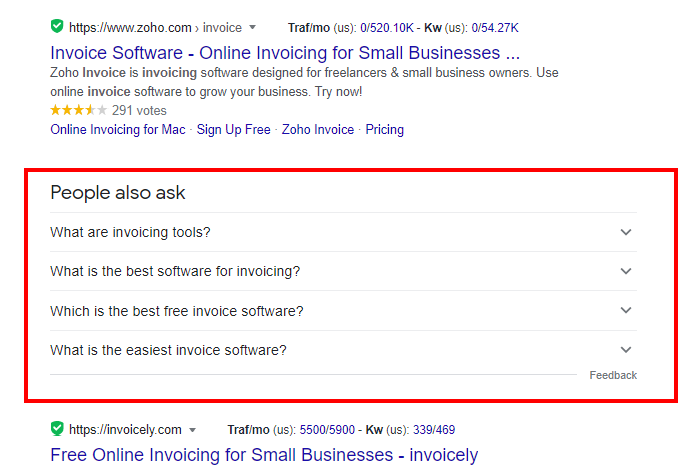Click the Feedback link under People also ask
Screen dimensions: 698x466
point(612,376)
